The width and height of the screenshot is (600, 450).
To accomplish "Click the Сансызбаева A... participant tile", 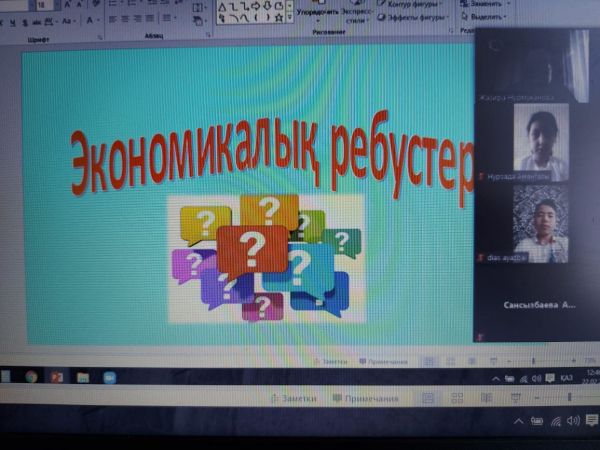I will click(540, 302).
